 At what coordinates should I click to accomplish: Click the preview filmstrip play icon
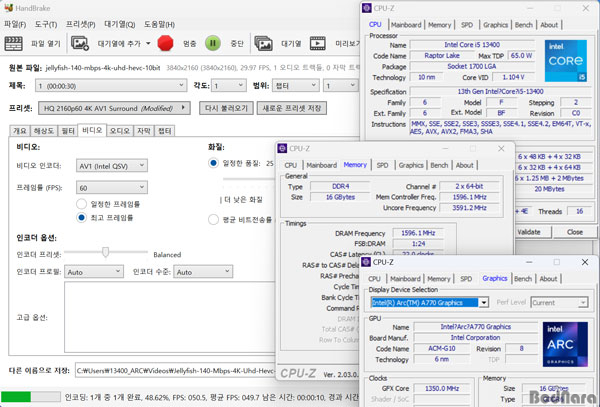(318, 44)
